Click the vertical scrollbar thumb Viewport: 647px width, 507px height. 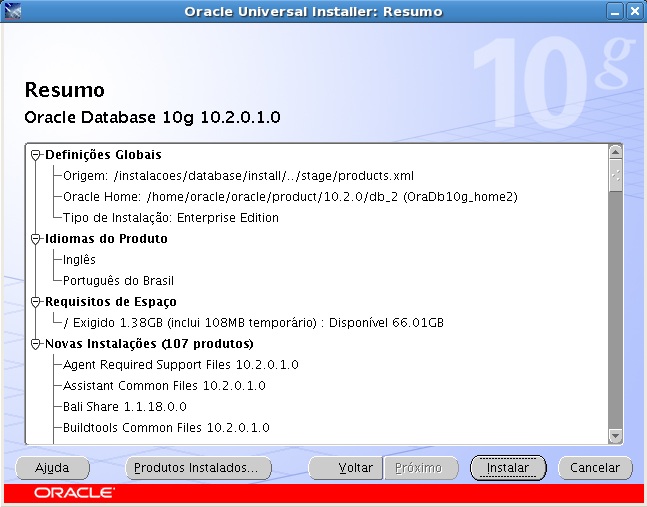615,175
